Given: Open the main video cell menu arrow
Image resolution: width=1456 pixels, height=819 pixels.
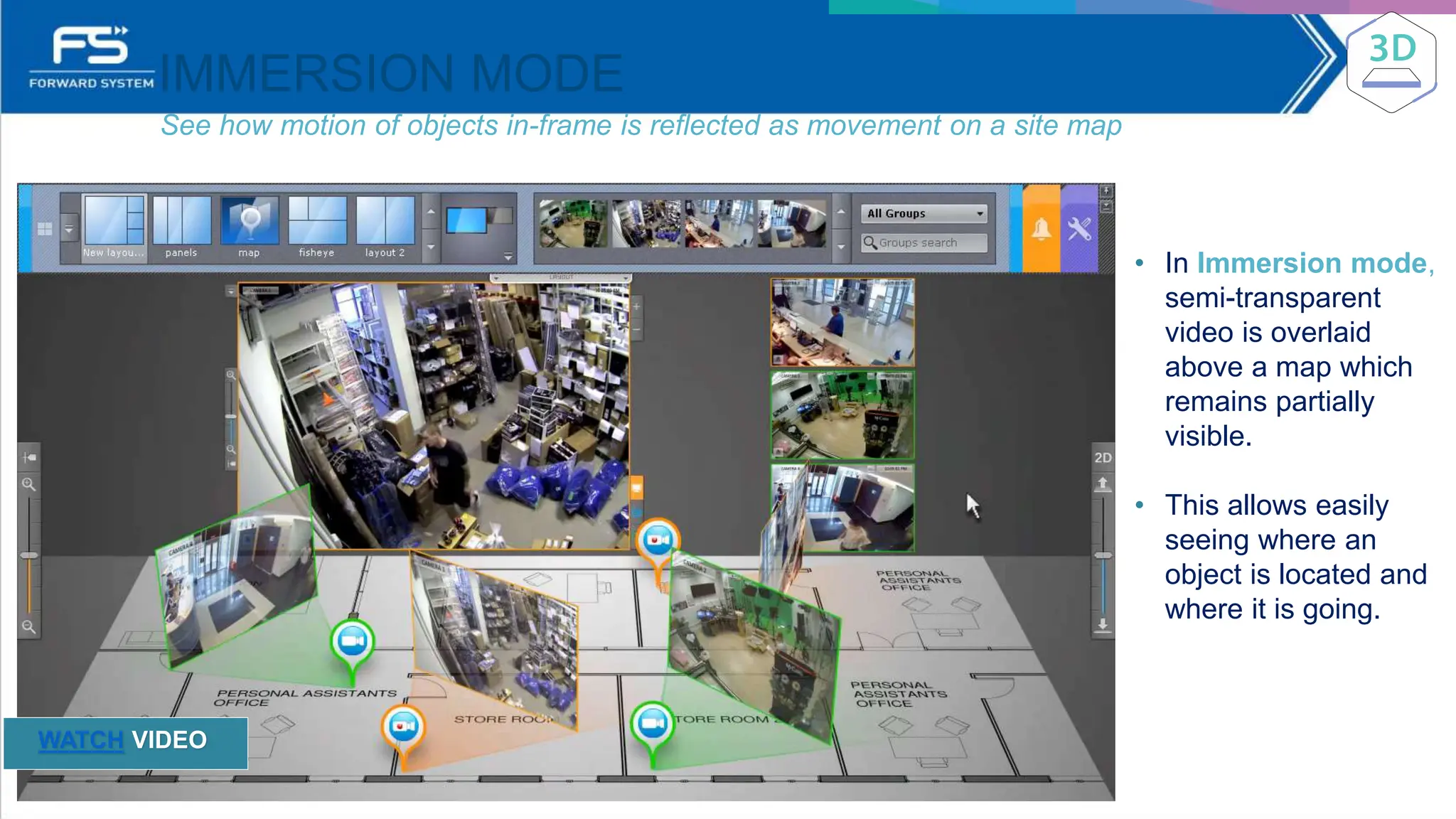Looking at the screenshot, I should 230,291.
